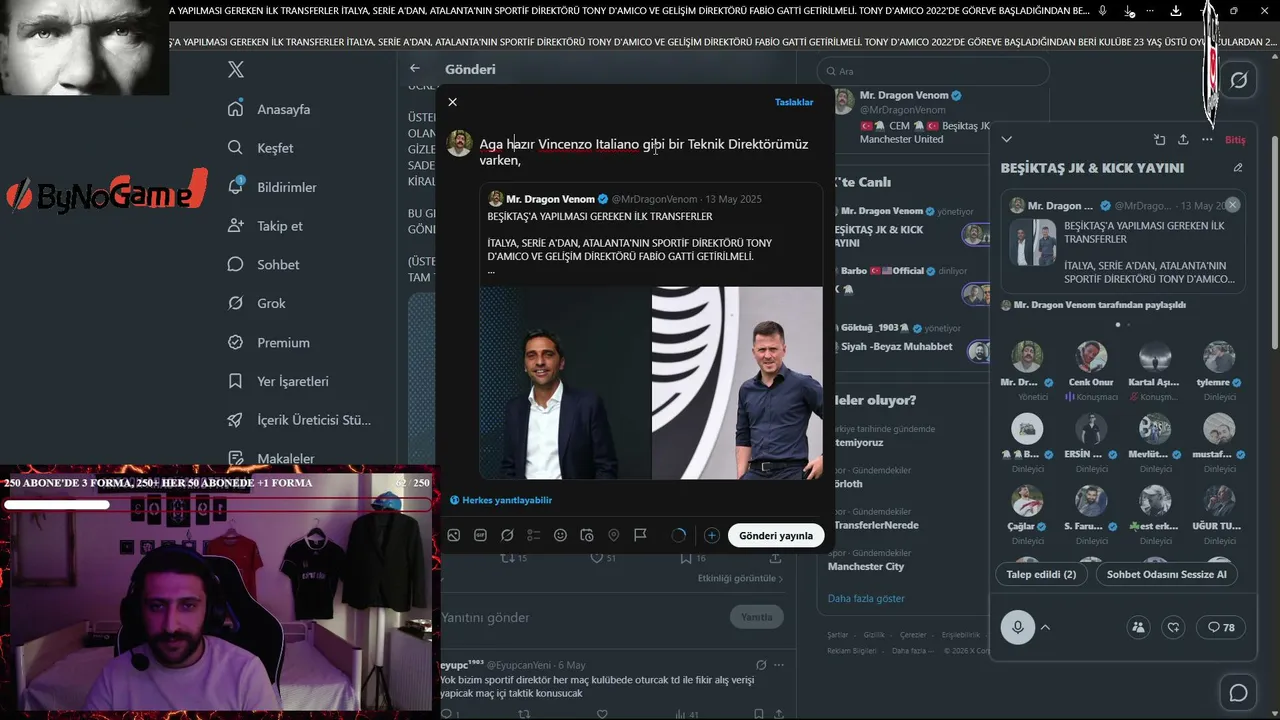Click the Grok icon at top right corner
Screen dimensions: 1280x720
(1239, 80)
